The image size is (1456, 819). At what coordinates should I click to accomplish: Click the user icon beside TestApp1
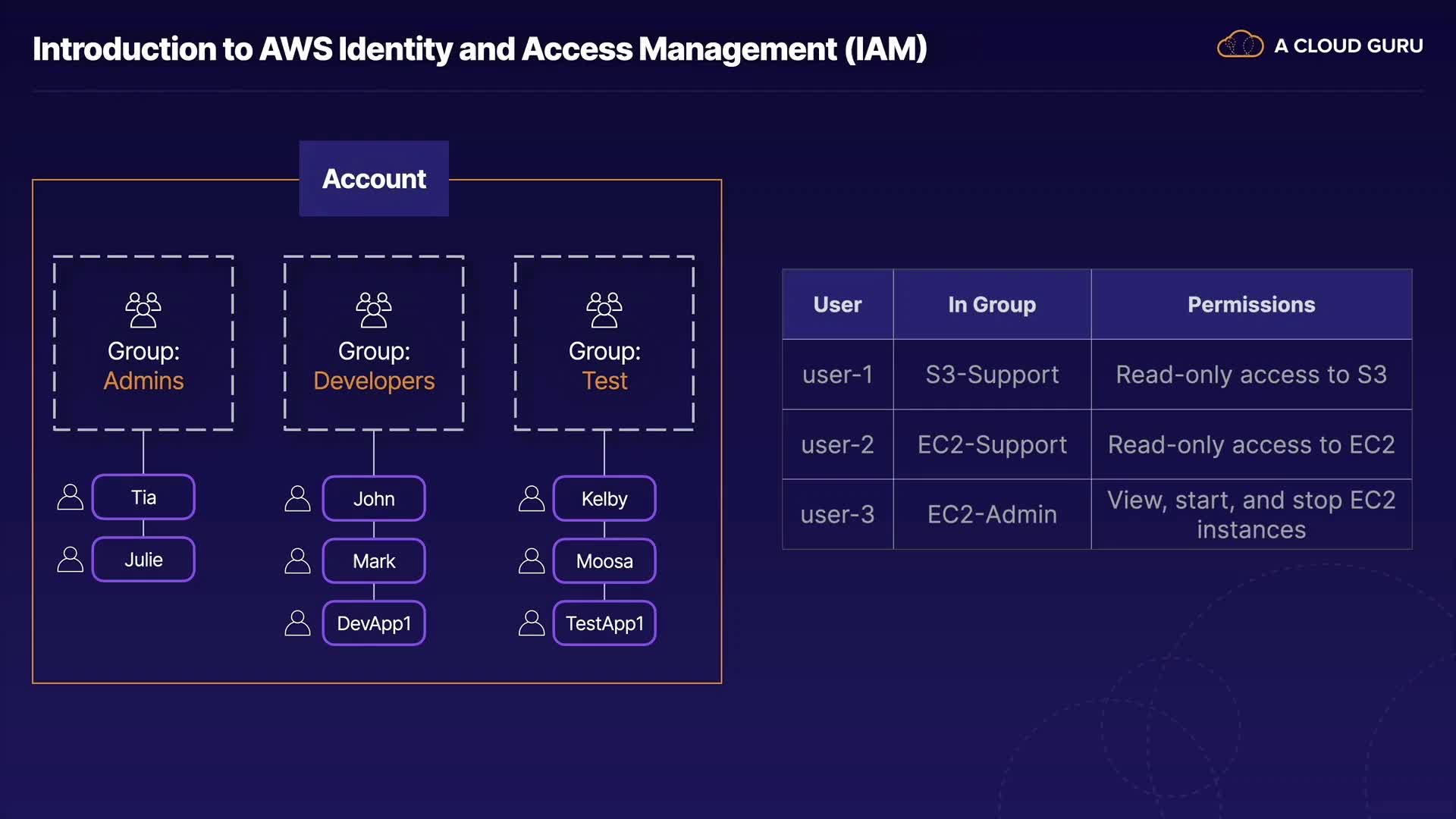point(532,623)
